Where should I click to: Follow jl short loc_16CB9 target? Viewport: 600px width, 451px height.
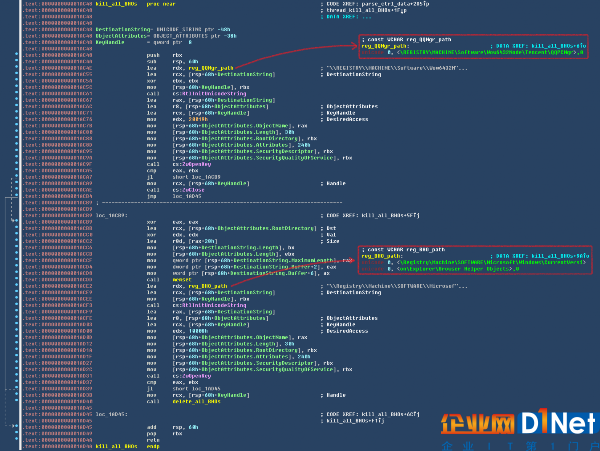[x=196, y=177]
